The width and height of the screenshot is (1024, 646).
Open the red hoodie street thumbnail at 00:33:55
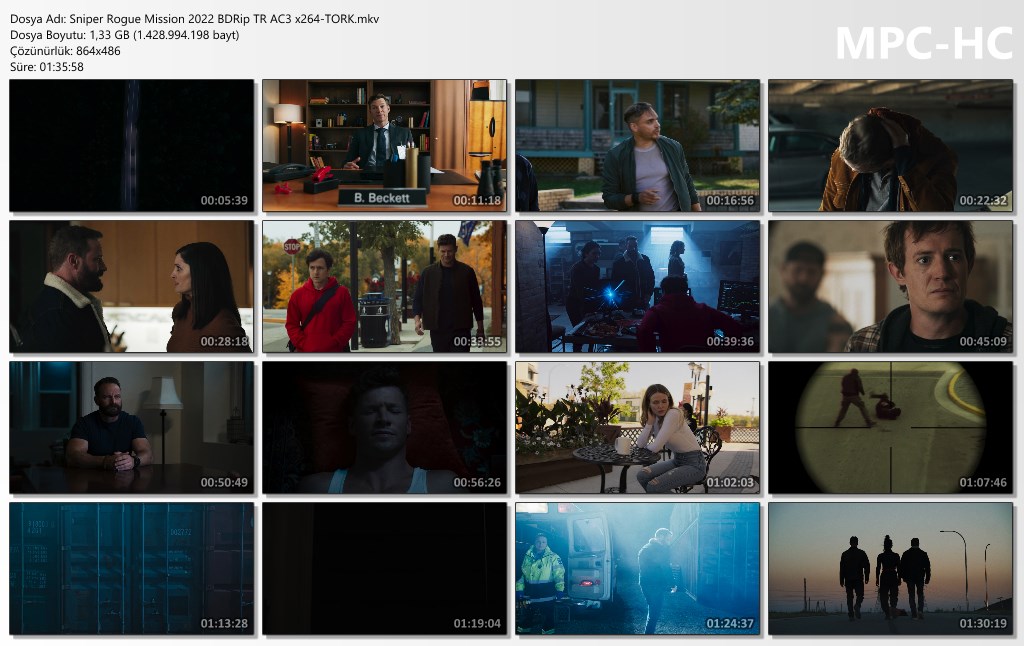coord(385,287)
